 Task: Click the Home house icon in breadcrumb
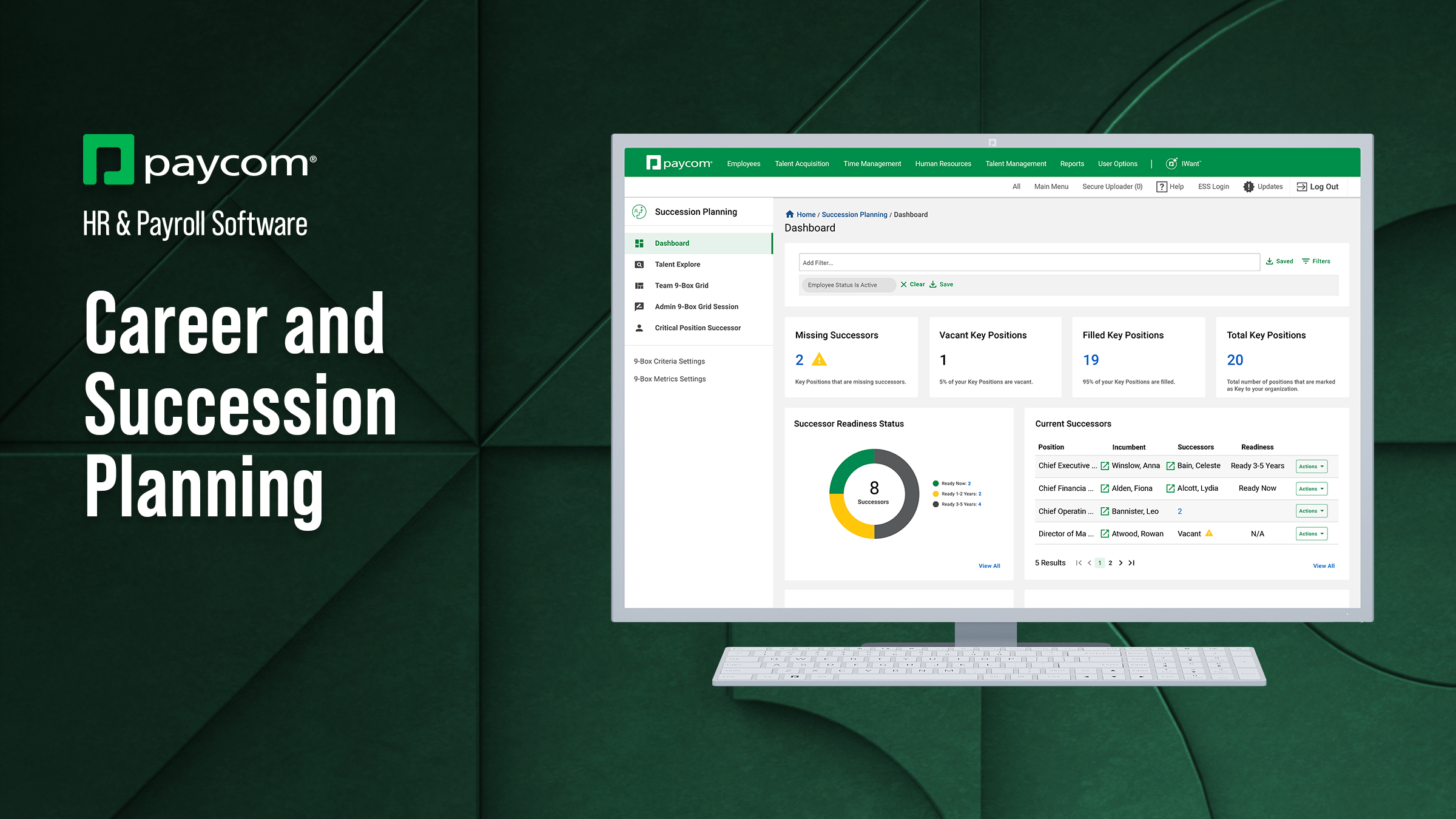[790, 214]
